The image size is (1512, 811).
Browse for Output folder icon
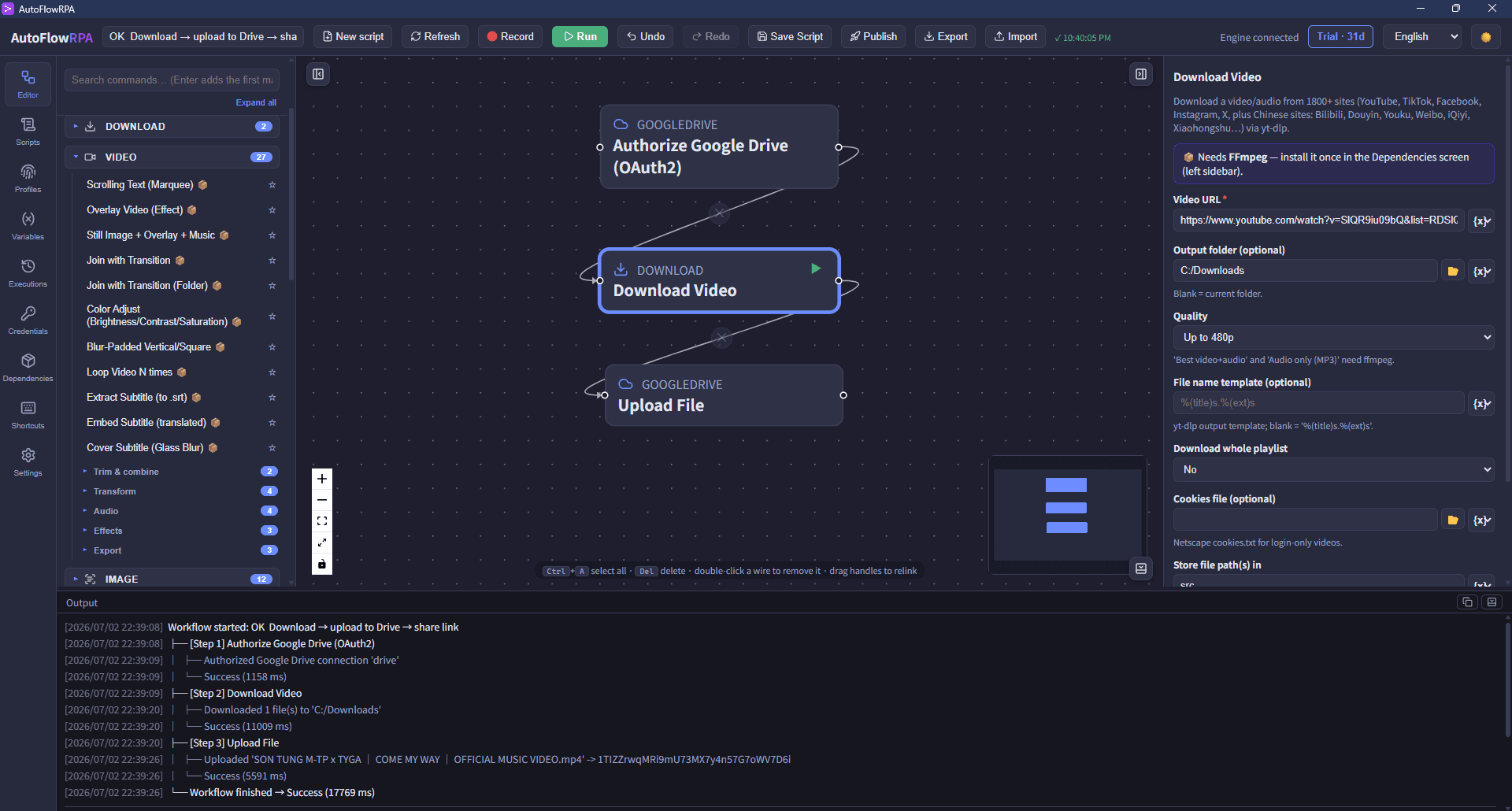(x=1453, y=271)
